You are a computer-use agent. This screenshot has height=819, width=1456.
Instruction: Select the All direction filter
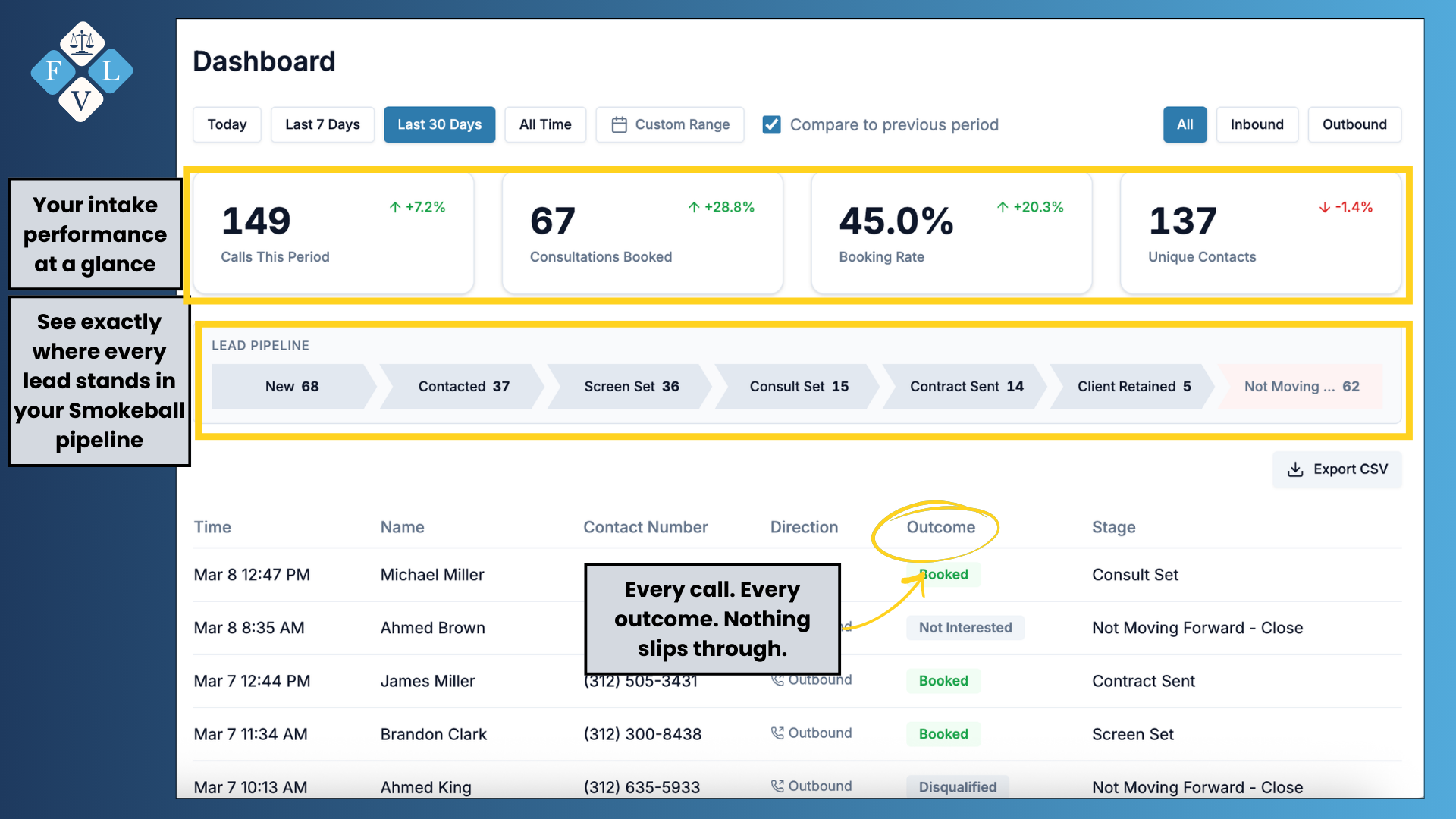pos(1185,124)
